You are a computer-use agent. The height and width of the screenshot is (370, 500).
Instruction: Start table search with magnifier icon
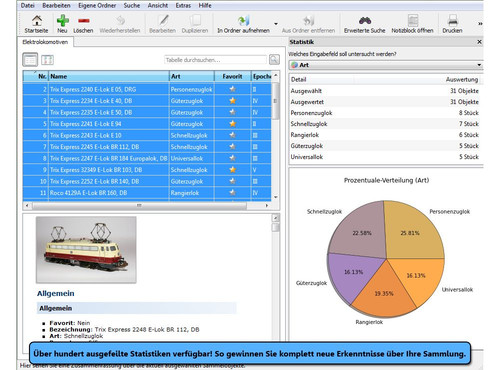pos(274,60)
